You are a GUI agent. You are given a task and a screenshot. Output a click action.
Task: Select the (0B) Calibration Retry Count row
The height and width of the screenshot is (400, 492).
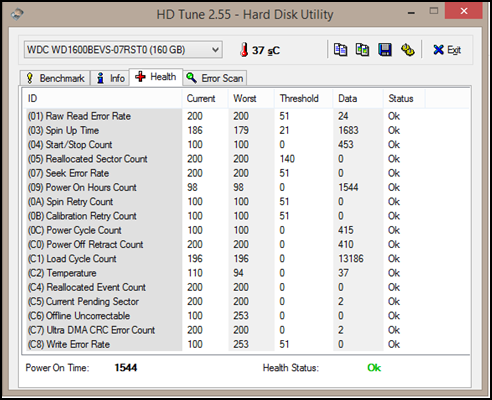[247, 216]
